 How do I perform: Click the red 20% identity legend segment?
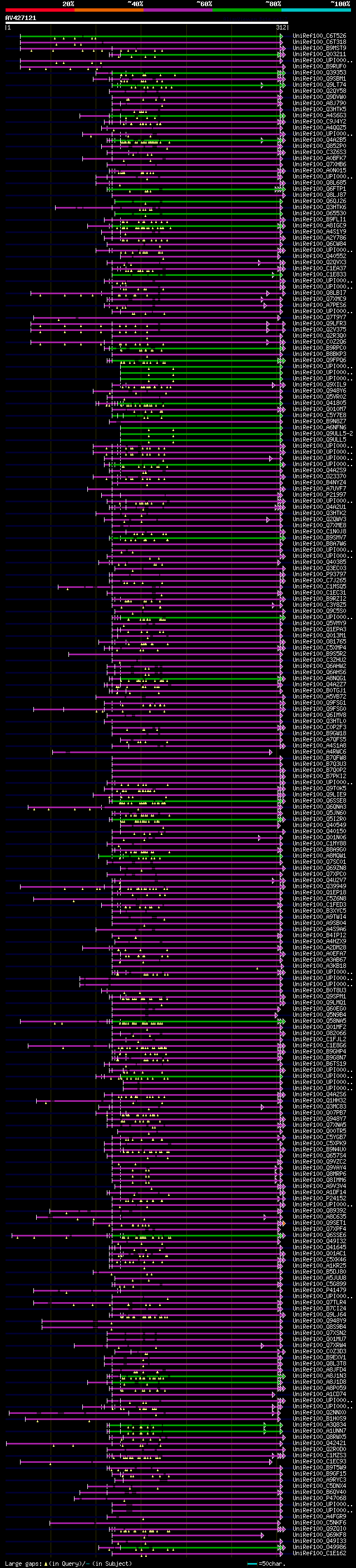click(x=39, y=11)
